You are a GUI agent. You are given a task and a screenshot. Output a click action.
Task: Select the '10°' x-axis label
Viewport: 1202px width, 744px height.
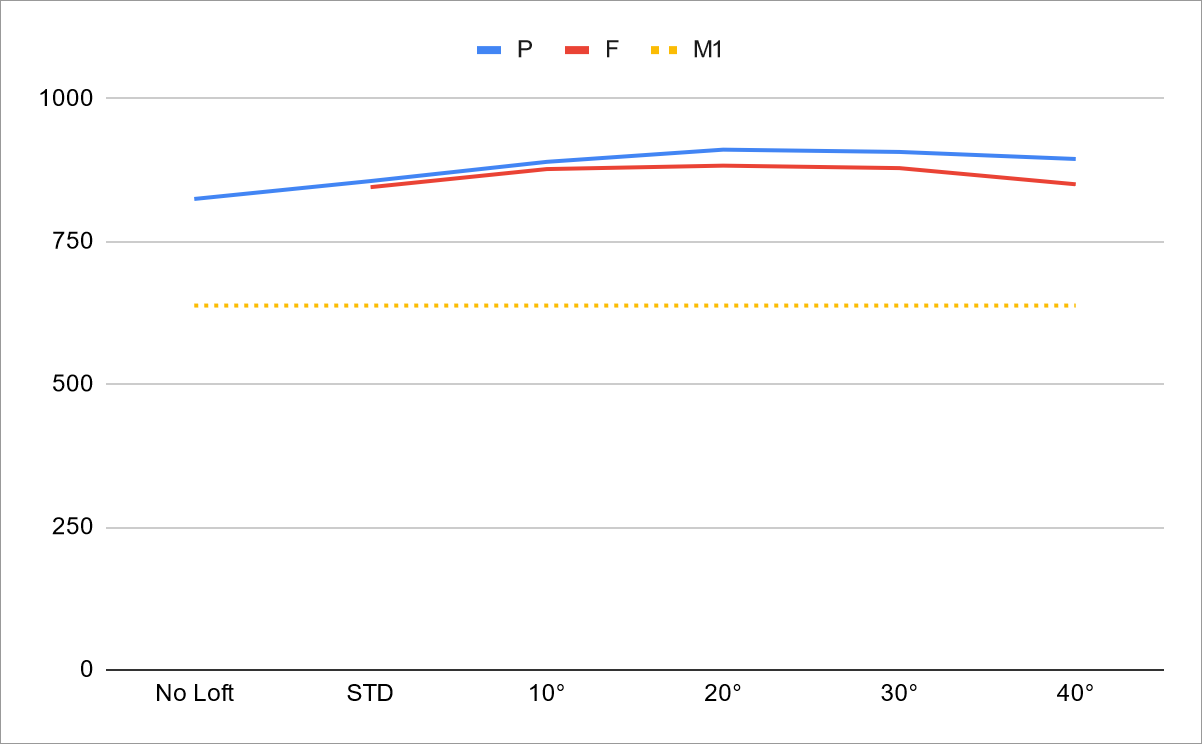click(547, 693)
